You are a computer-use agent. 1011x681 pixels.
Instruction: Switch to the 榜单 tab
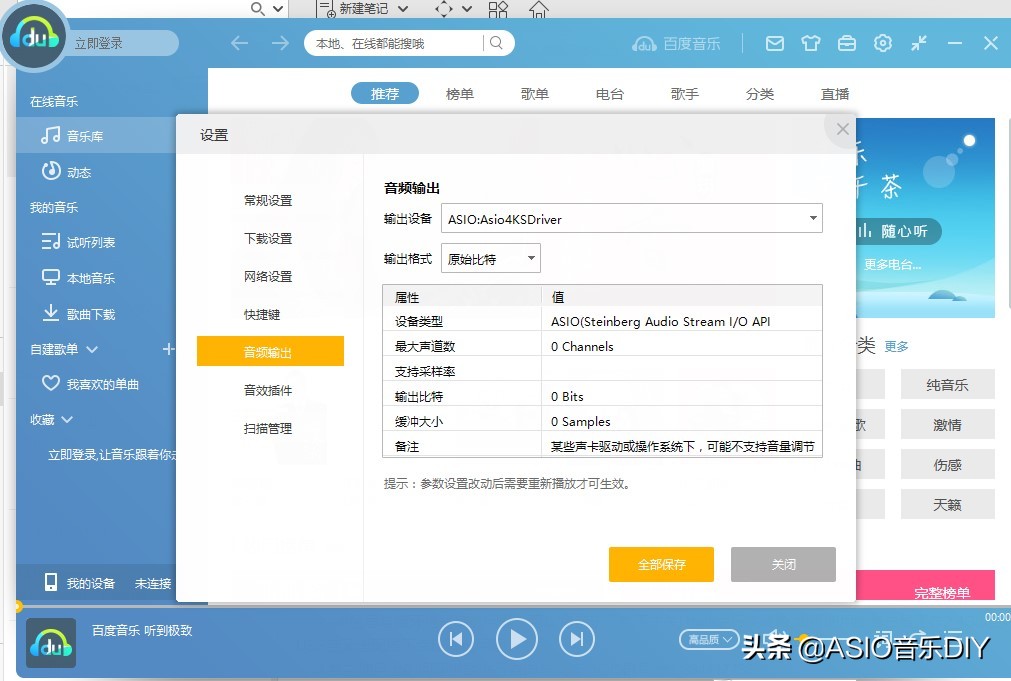click(459, 93)
